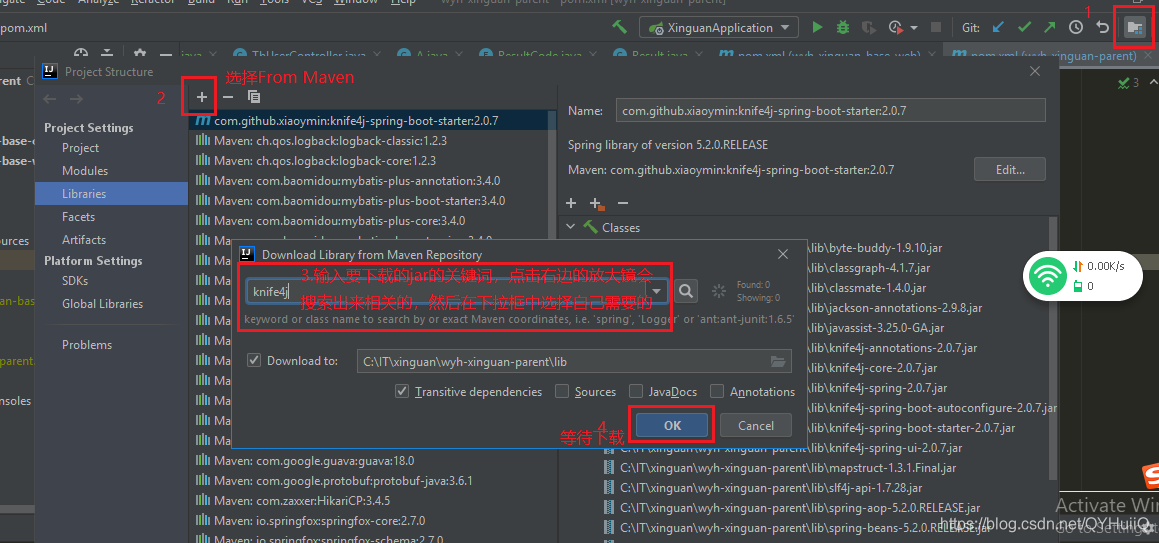Click the Build Project hammer icon

coord(619,28)
